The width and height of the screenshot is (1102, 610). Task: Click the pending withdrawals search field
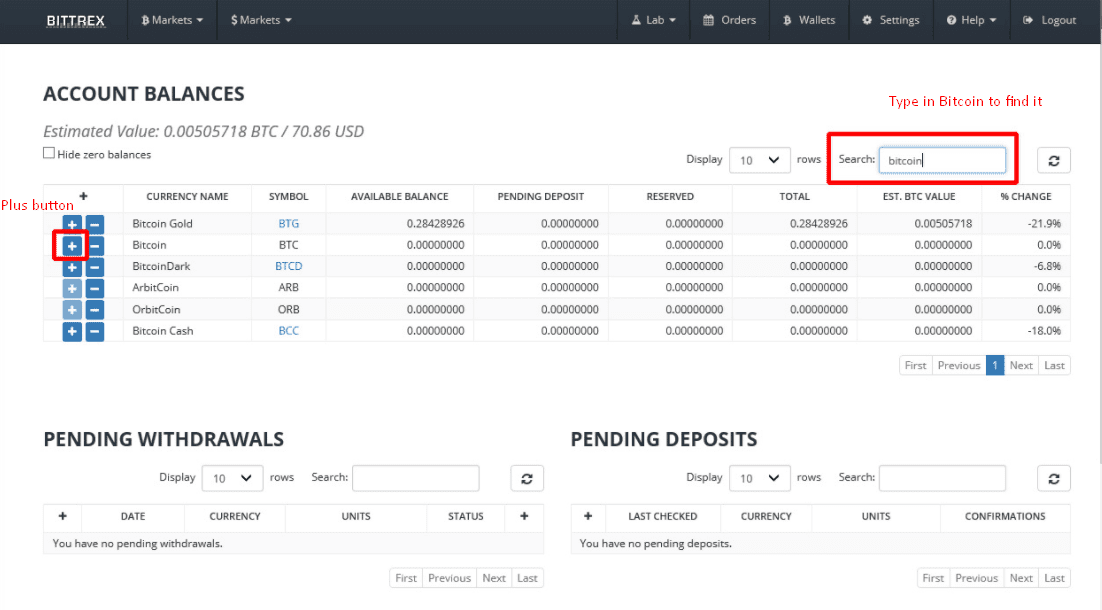click(415, 478)
